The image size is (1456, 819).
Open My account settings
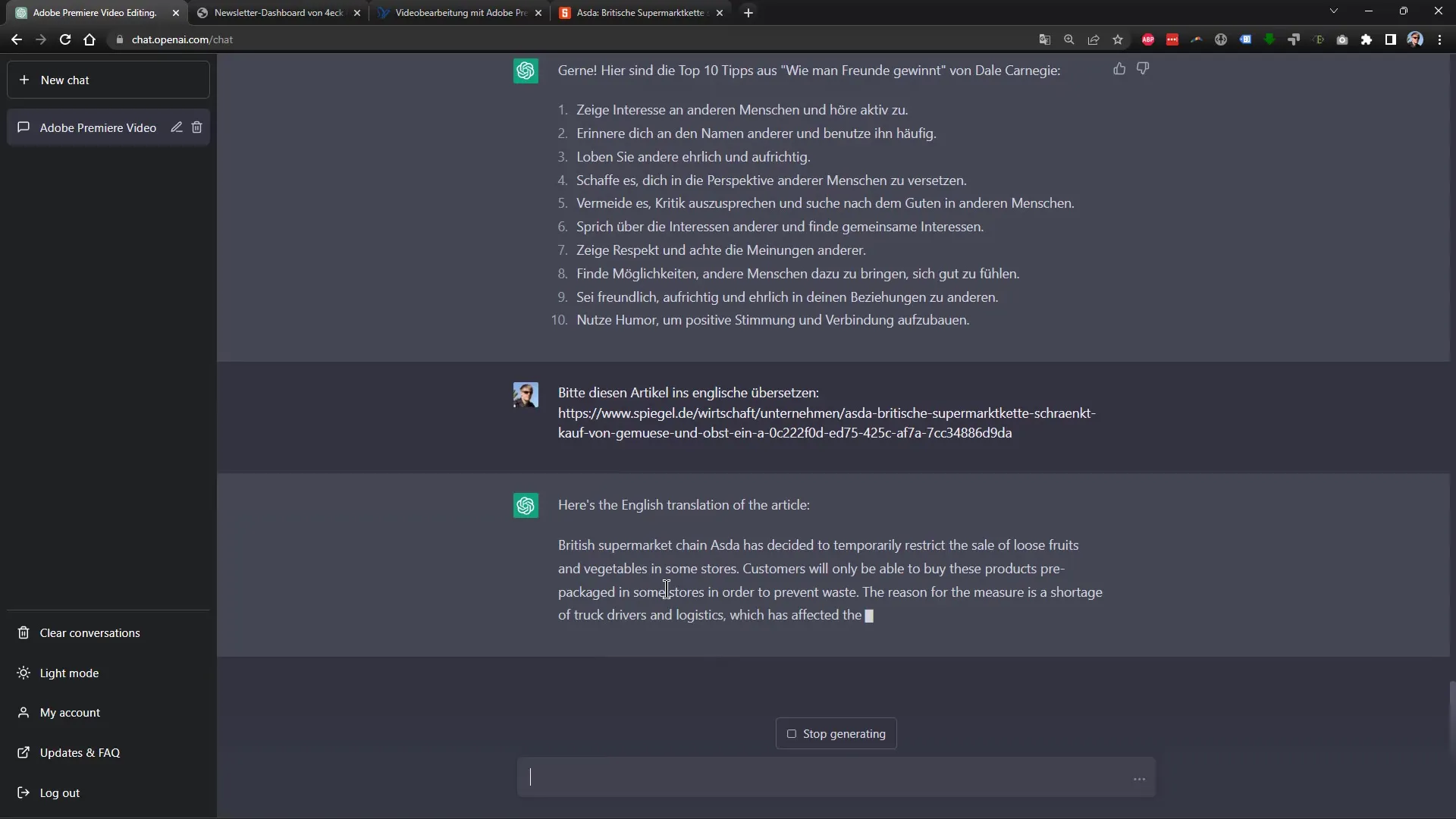click(x=70, y=712)
